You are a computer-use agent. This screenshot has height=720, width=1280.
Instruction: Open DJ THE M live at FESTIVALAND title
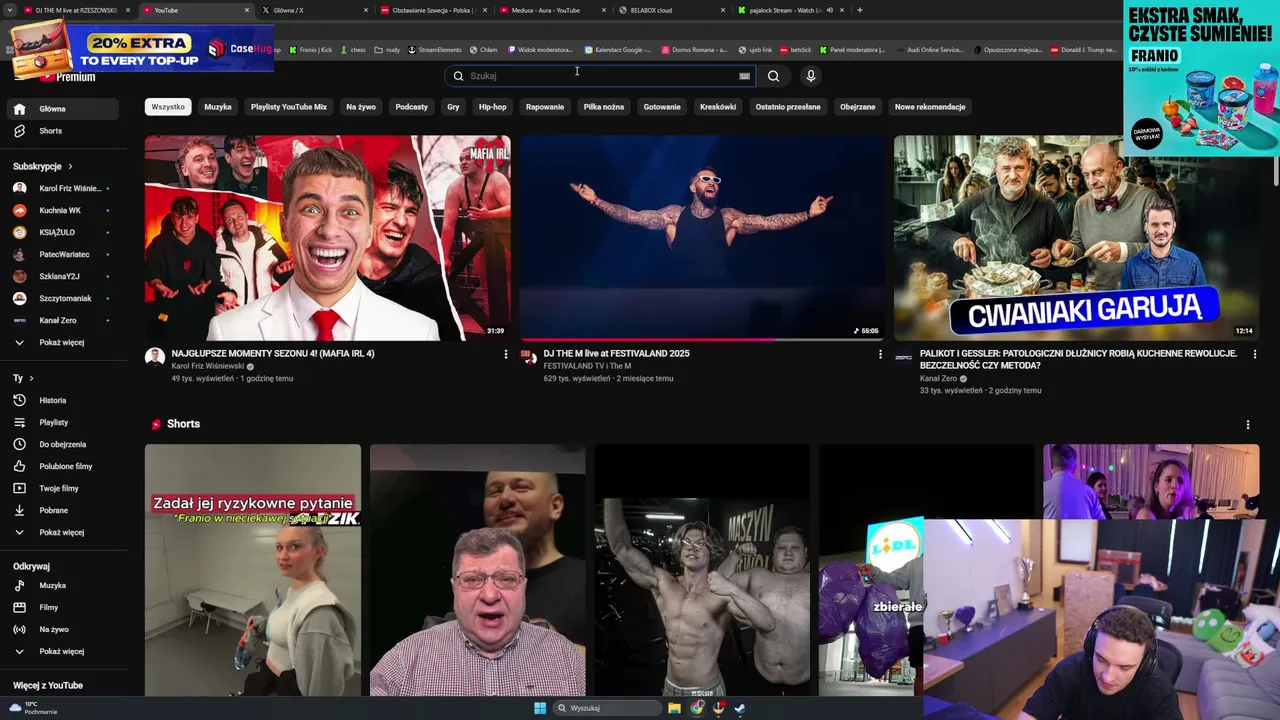(616, 354)
